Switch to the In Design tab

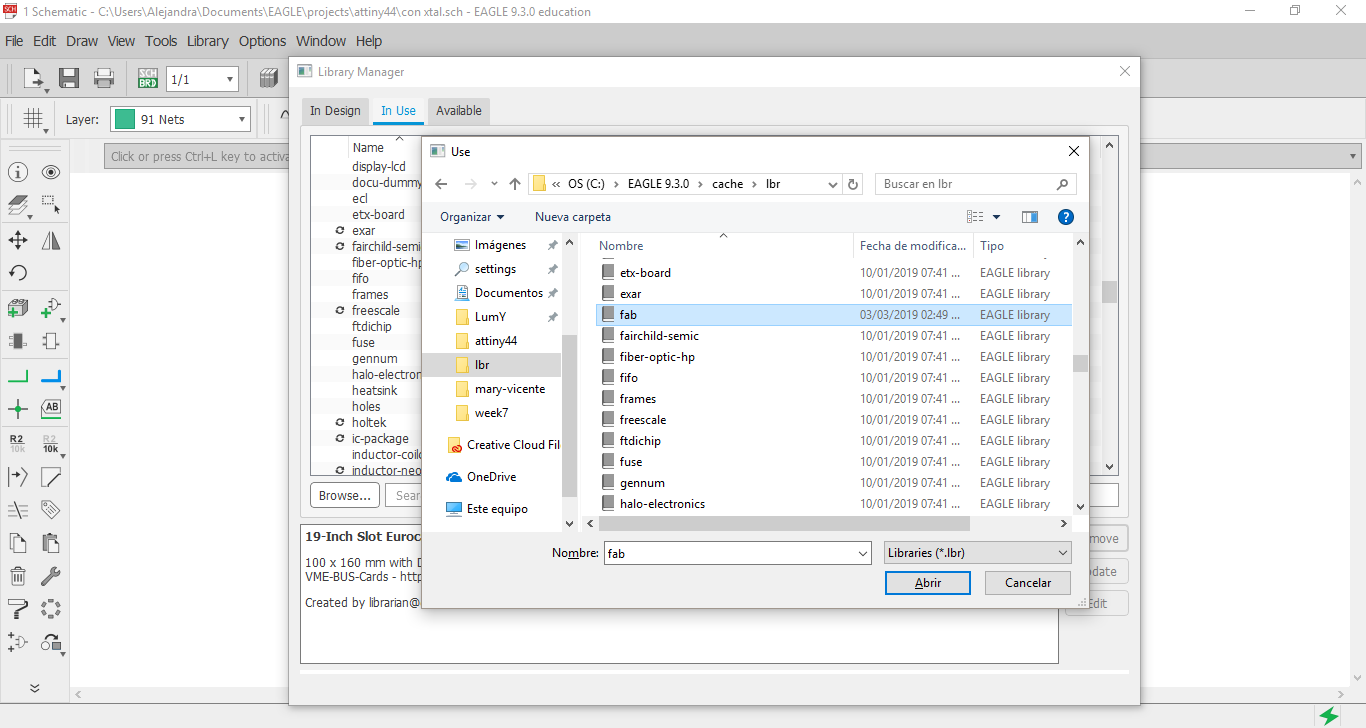335,111
